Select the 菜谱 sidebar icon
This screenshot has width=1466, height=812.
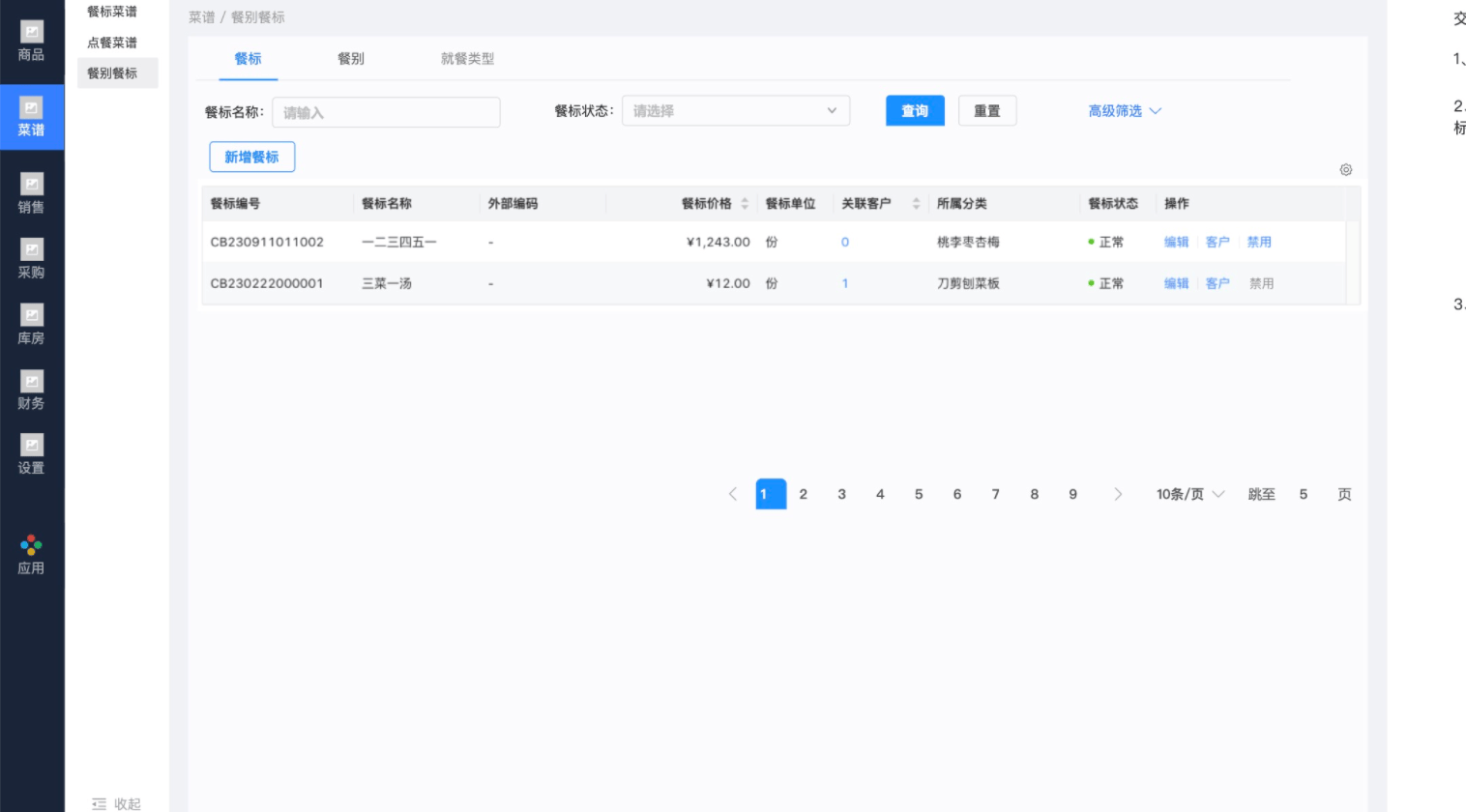click(32, 117)
